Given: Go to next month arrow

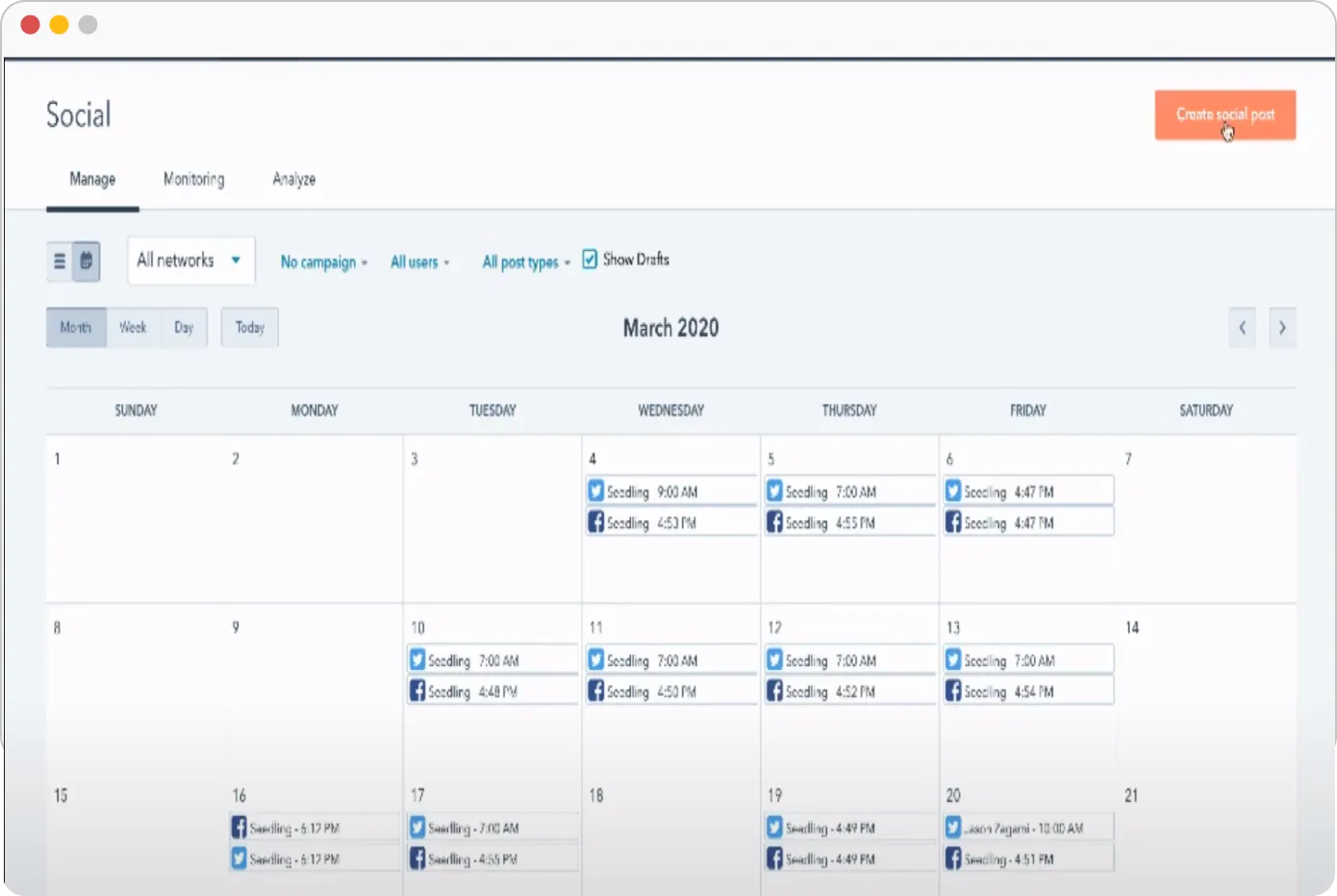Looking at the screenshot, I should tap(1282, 328).
